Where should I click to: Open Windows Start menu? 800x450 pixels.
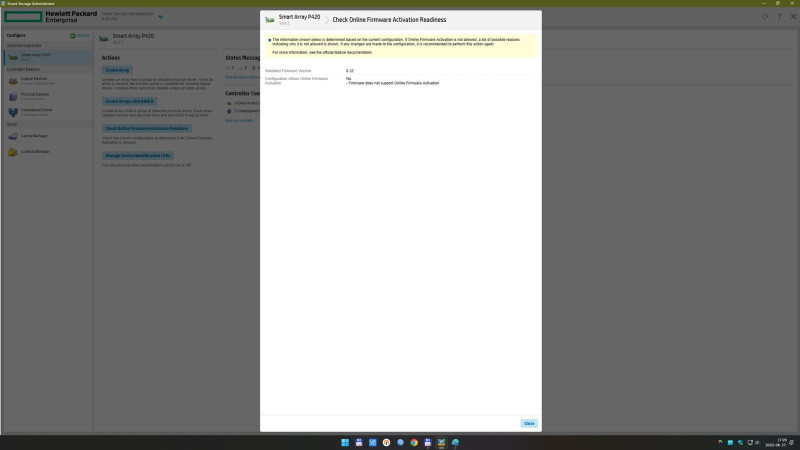click(345, 442)
